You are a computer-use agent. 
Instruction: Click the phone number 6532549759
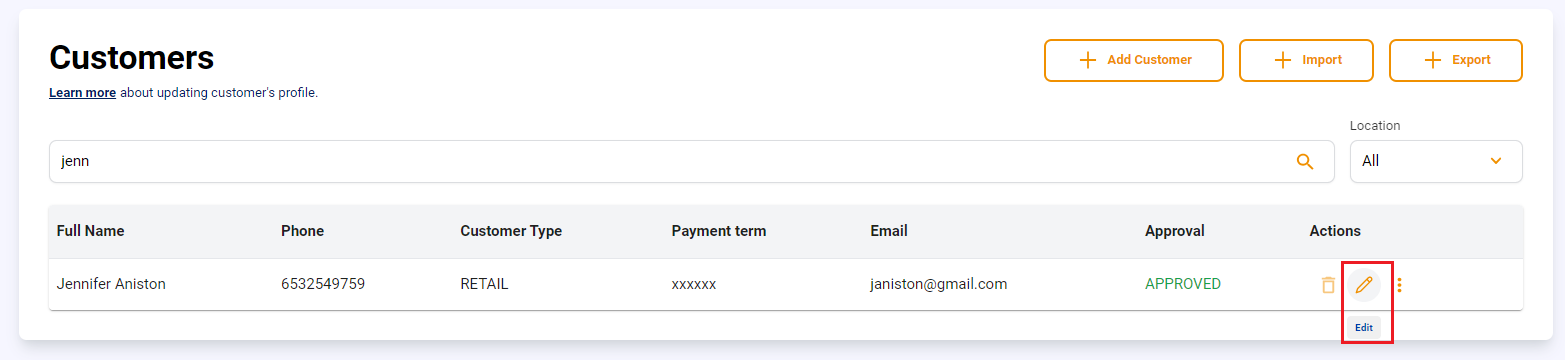(x=323, y=284)
